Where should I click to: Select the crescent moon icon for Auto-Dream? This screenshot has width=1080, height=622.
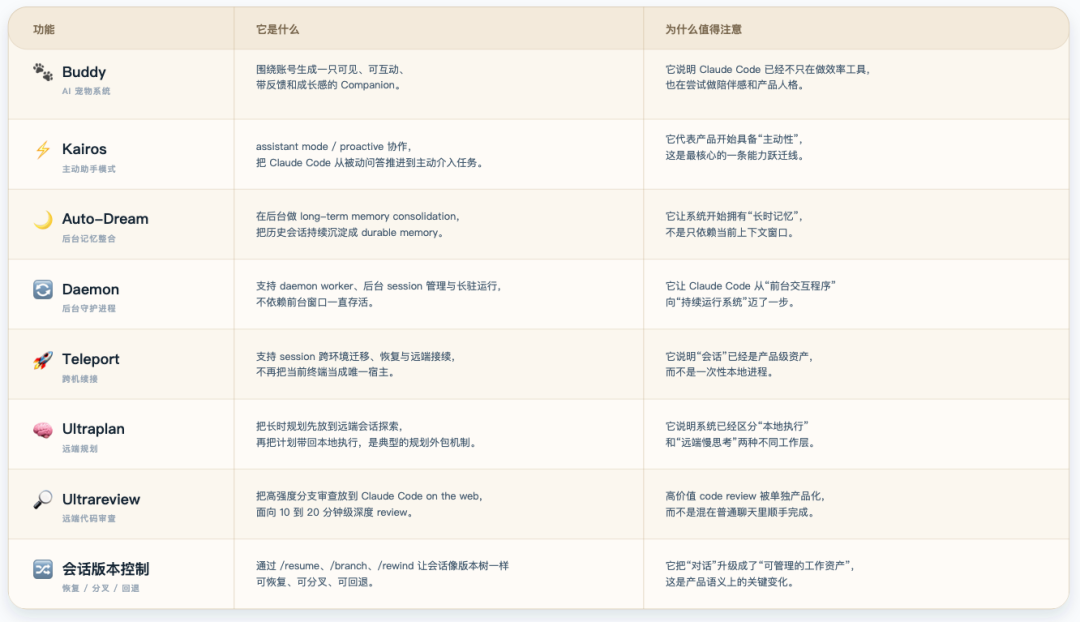click(43, 219)
